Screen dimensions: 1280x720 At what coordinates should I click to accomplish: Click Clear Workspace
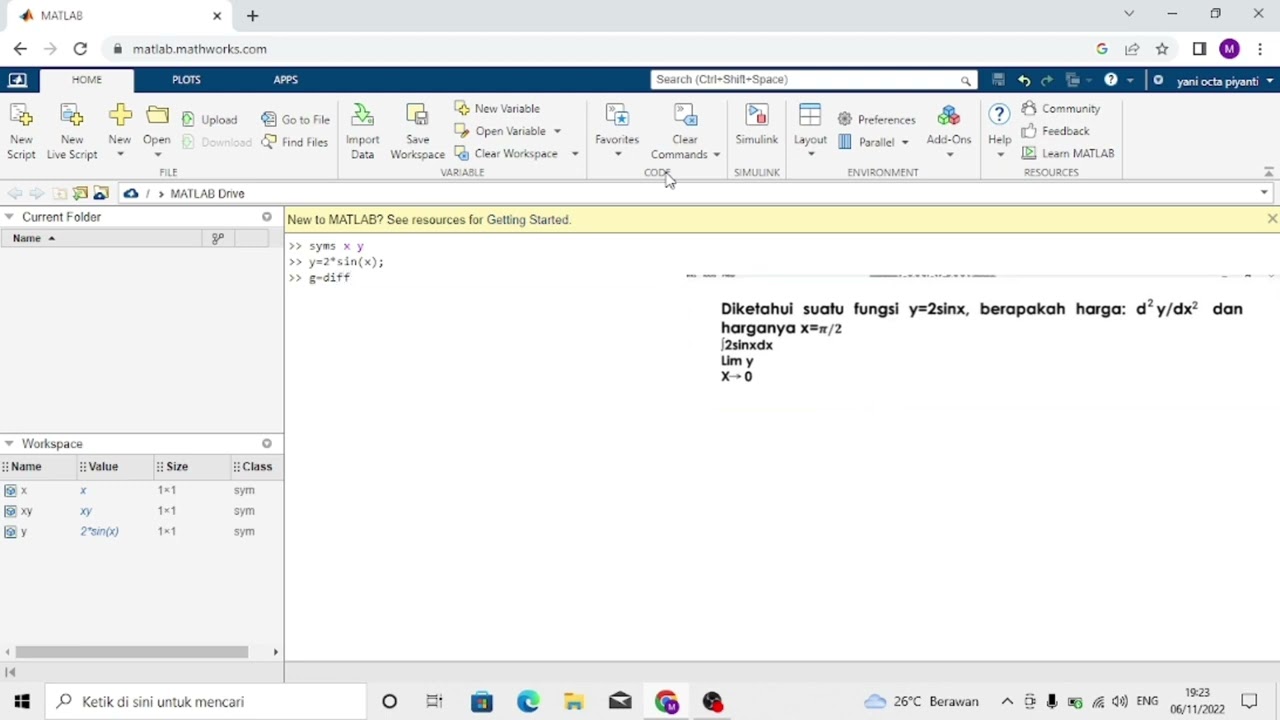click(506, 153)
